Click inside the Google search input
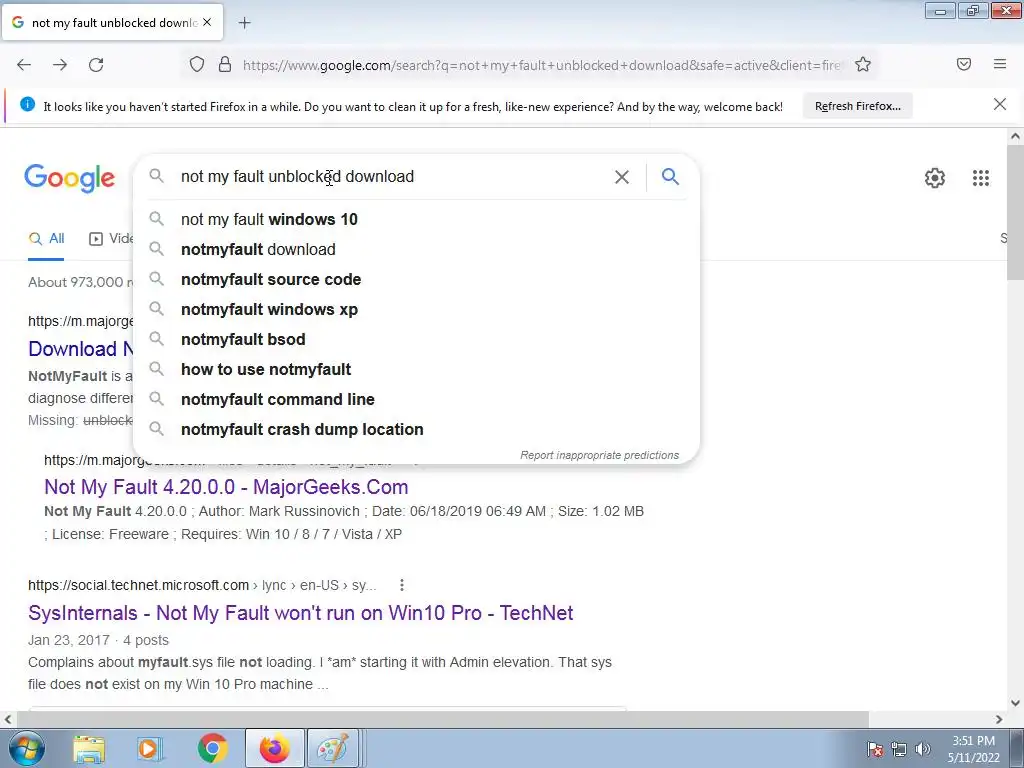Screen dimensions: 1024x768 392,177
